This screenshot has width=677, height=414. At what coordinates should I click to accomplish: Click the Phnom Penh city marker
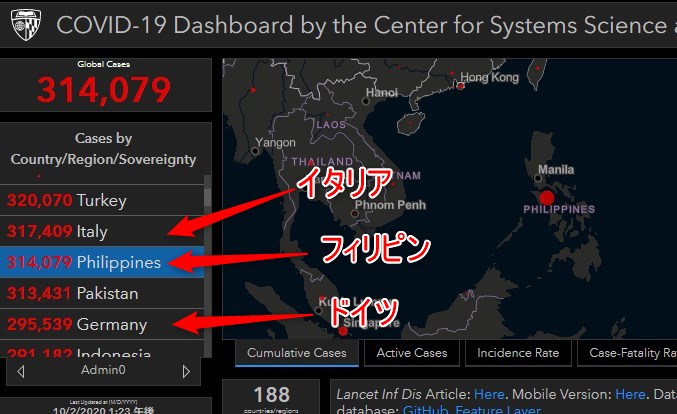coord(354,214)
